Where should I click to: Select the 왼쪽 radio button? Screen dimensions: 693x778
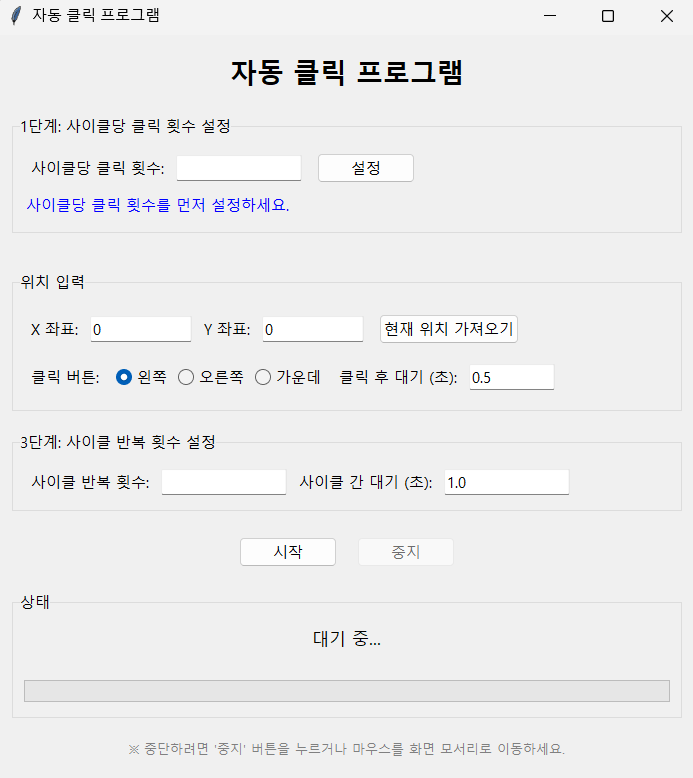click(125, 377)
